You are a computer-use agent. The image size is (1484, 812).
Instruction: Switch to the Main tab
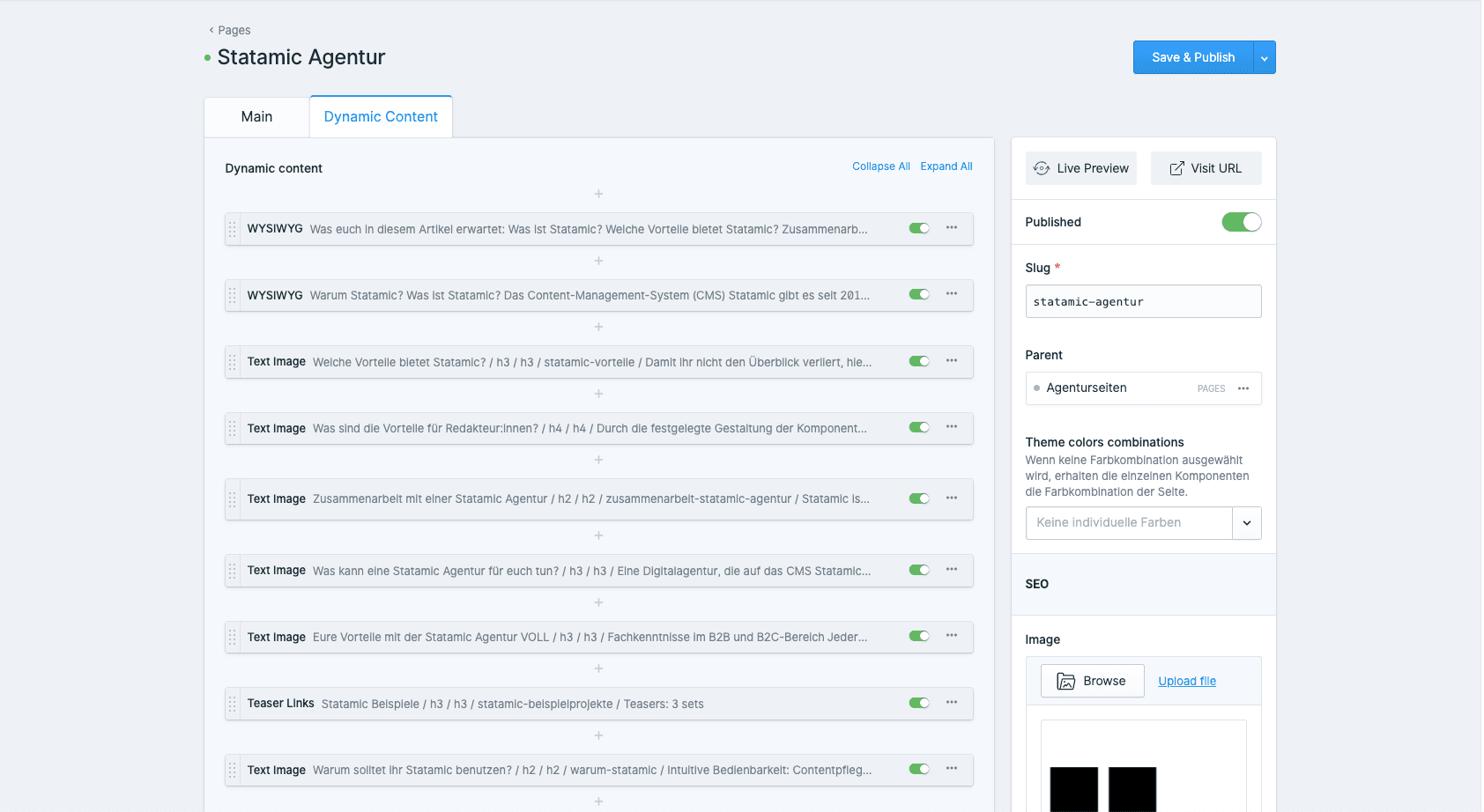(x=256, y=117)
